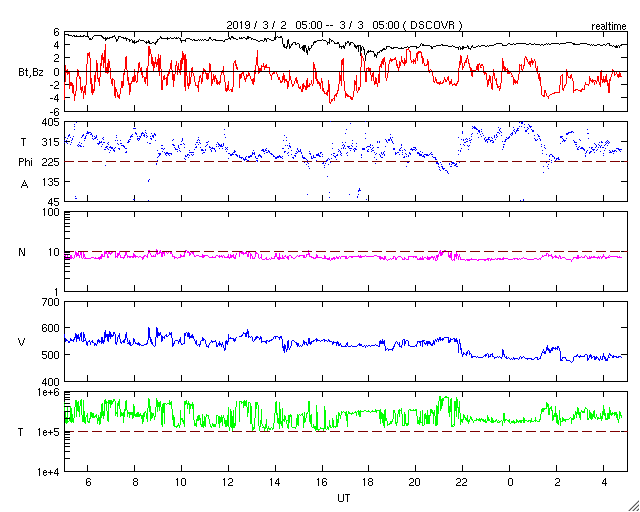Click the '1e+5' temperature tick label

click(48, 432)
